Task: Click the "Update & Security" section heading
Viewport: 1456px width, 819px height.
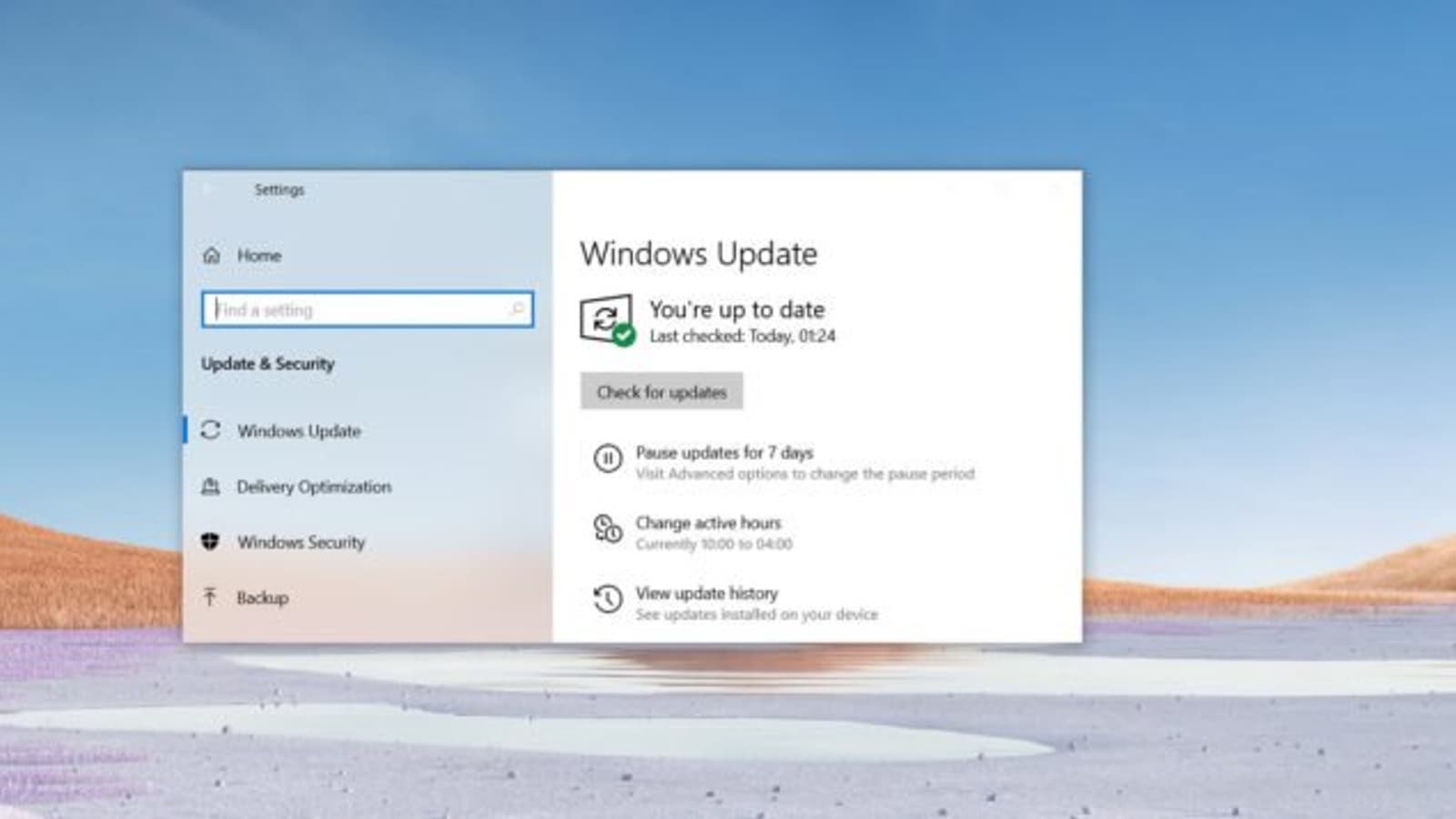Action: [268, 364]
